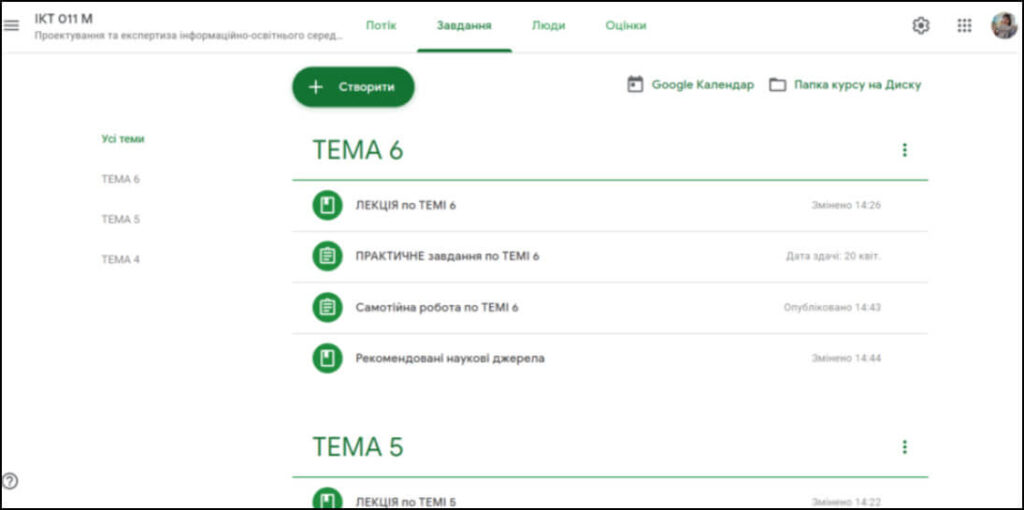Click the assignment icon for Самотійна робота
The image size is (1024, 510).
point(327,307)
